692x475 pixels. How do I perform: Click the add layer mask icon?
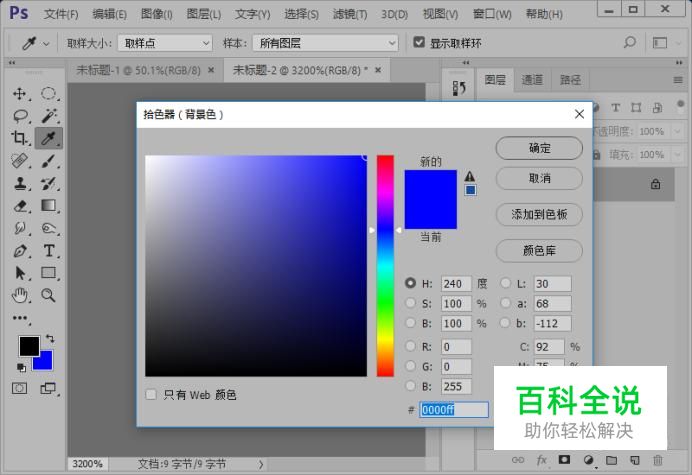(x=564, y=460)
